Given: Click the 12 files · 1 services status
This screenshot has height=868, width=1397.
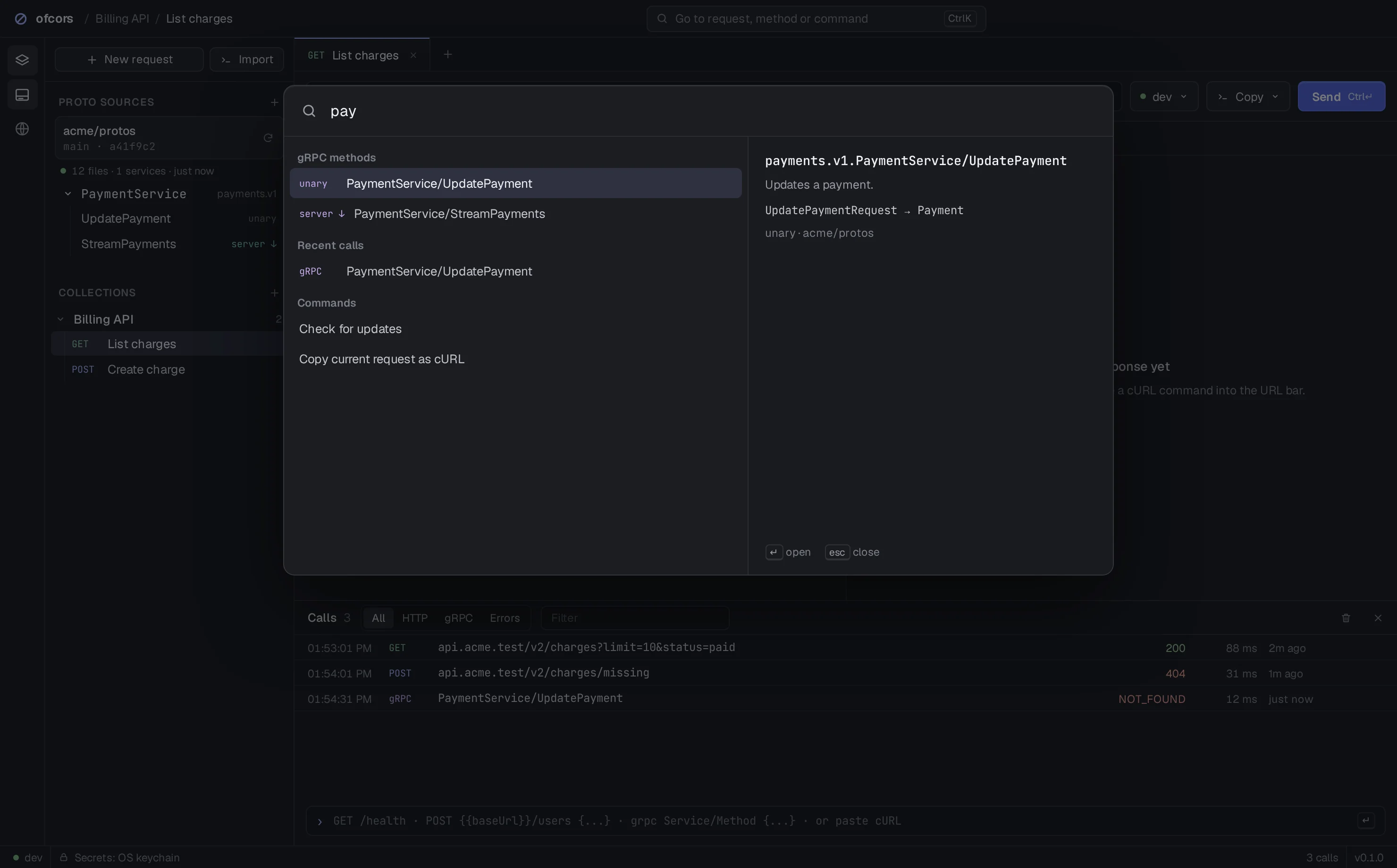Looking at the screenshot, I should 137,171.
